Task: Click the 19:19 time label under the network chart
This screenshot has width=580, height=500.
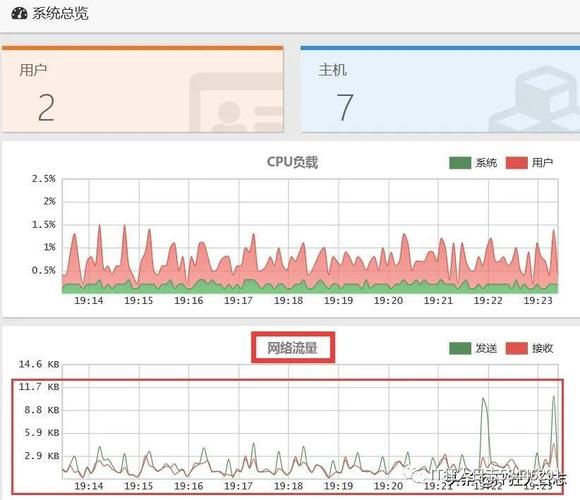Action: pos(338,486)
